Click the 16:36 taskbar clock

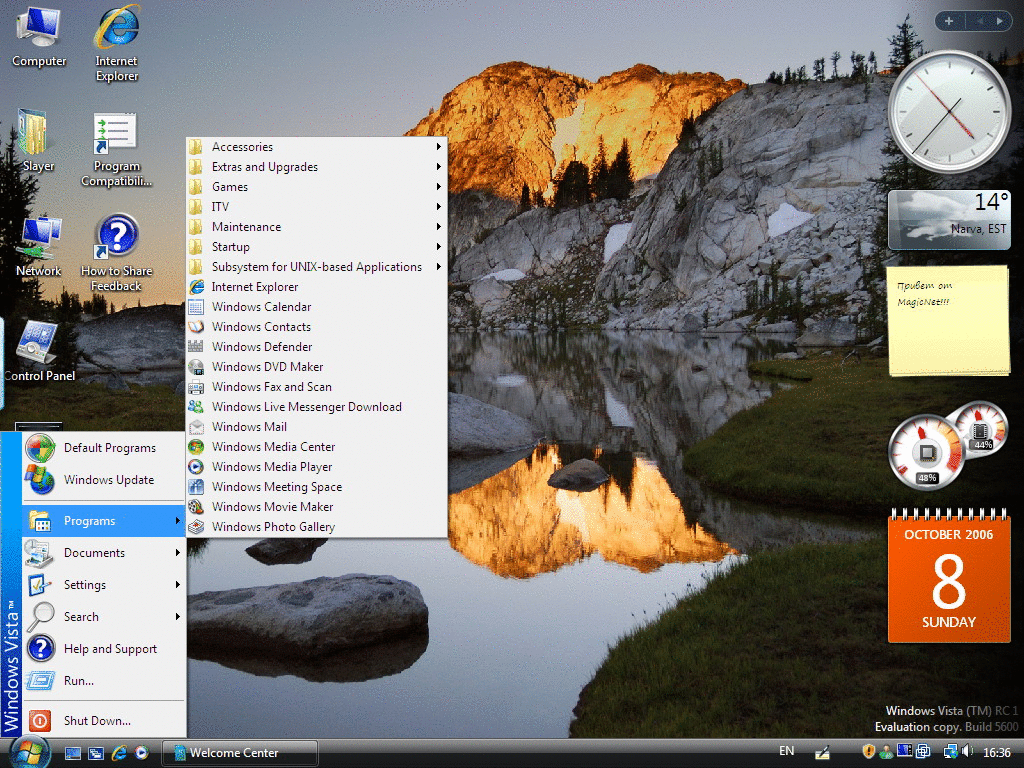(x=997, y=752)
